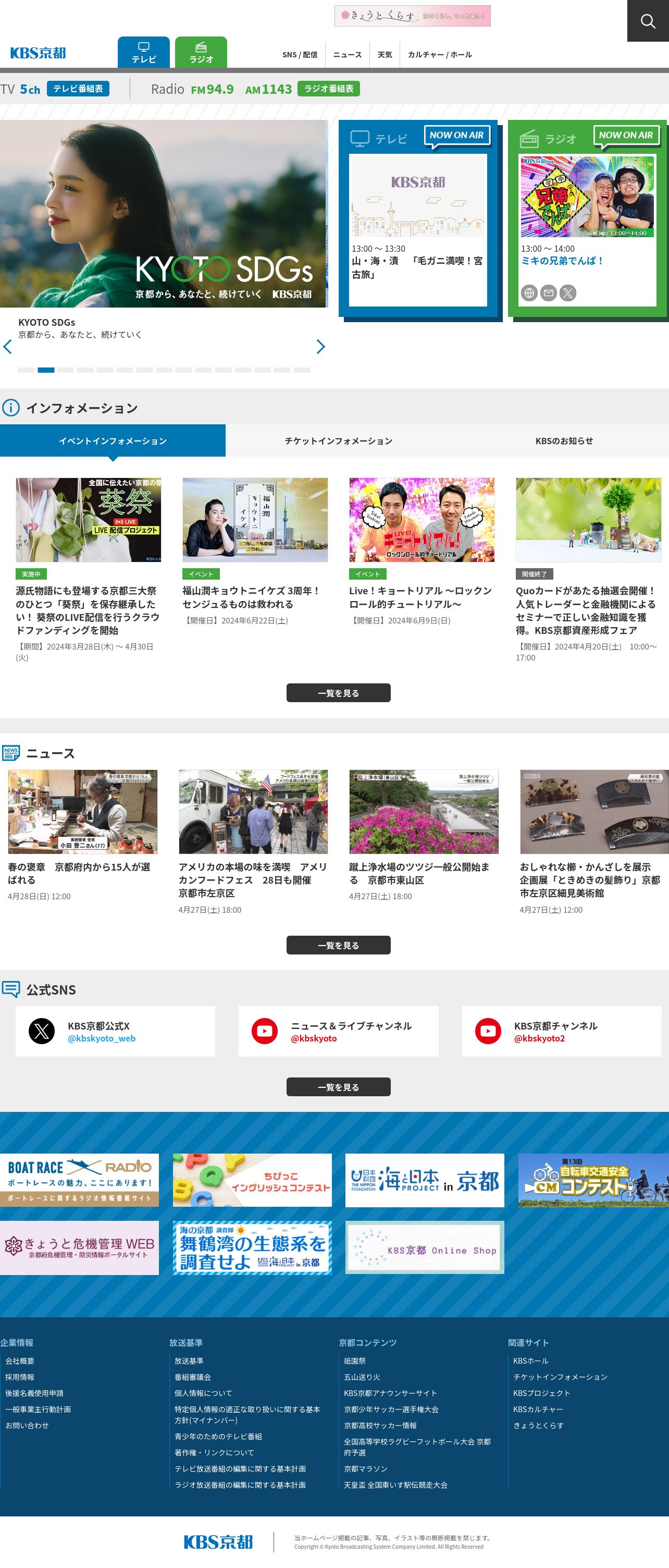Show next slide with right arrow

coord(320,347)
